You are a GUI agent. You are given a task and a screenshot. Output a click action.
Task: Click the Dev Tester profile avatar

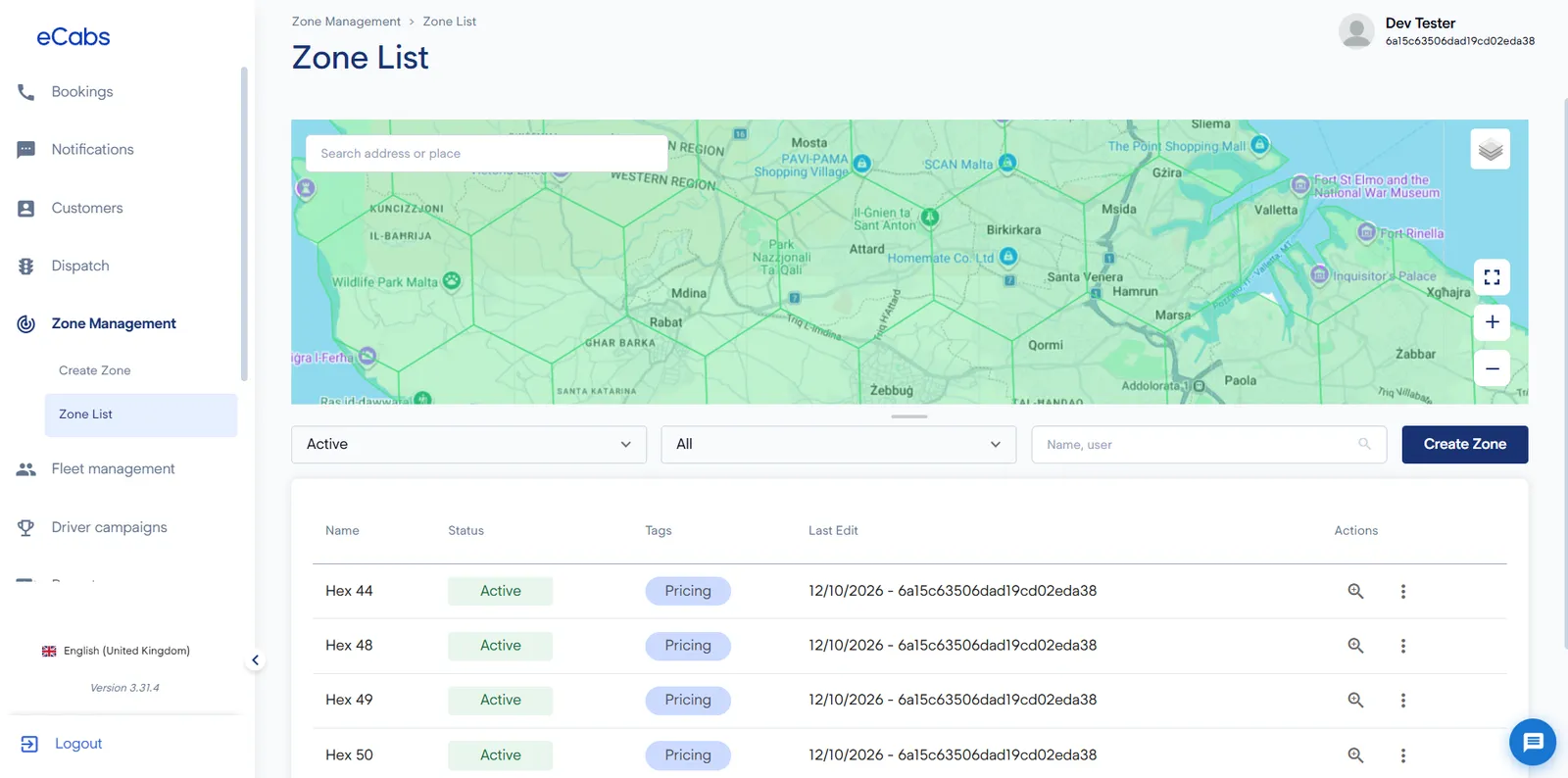(1356, 31)
